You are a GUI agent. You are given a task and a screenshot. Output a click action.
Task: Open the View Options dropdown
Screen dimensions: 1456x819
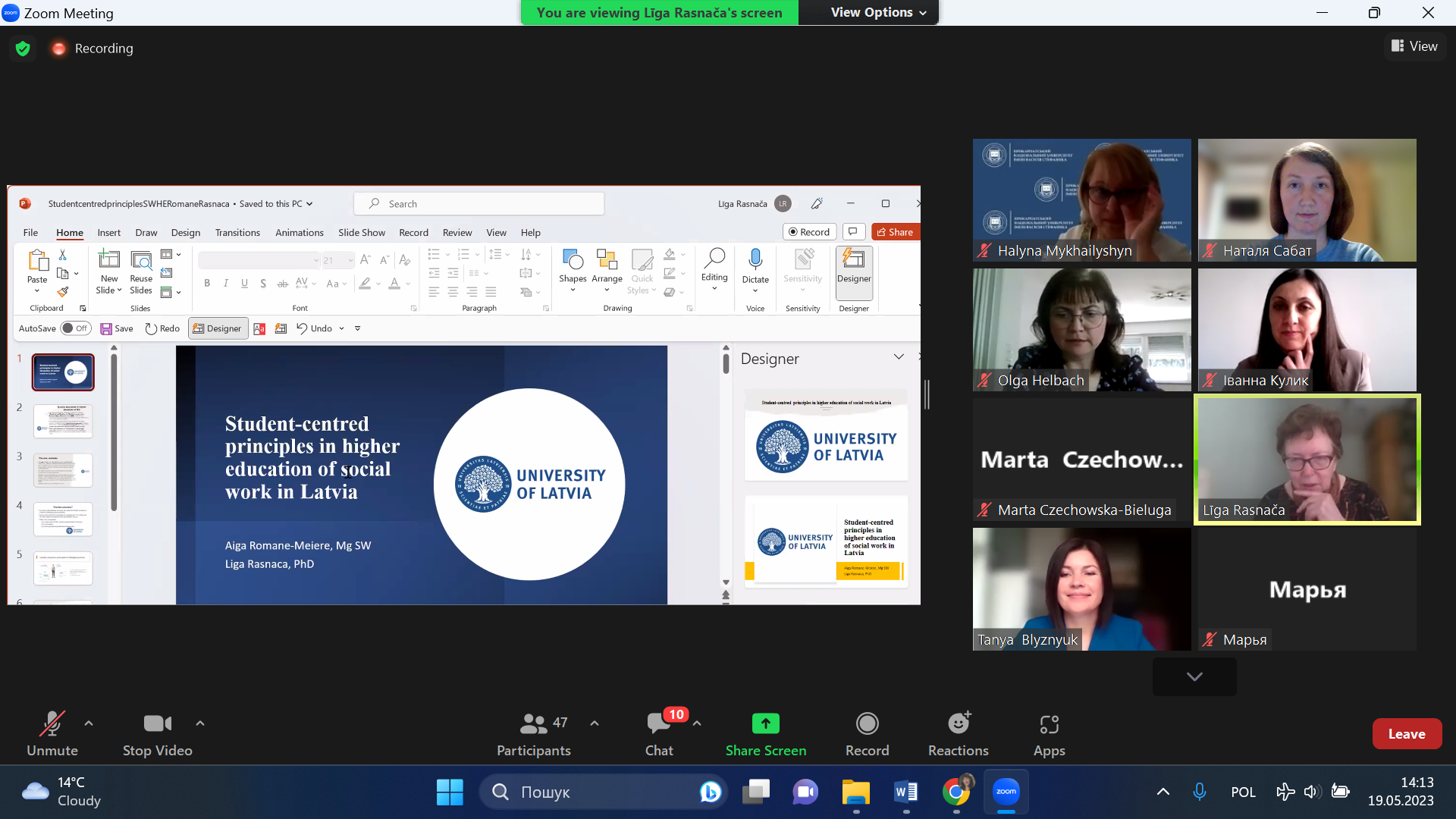(x=878, y=13)
